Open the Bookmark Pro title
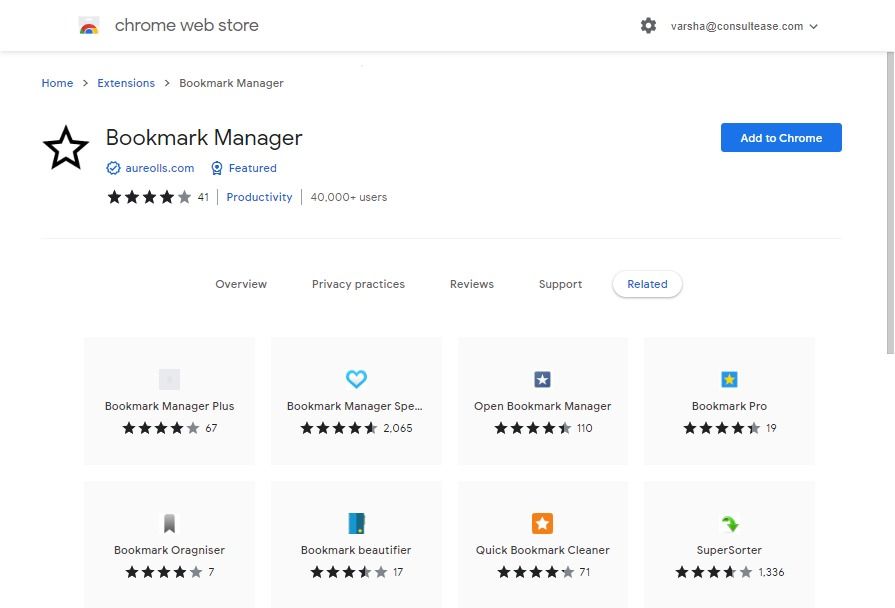This screenshot has width=895, height=608. [729, 406]
